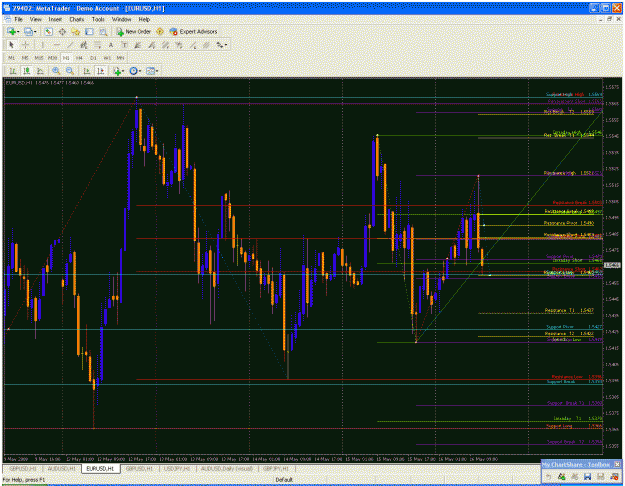Switch to the GBPJPY,H1 chart tab
Viewport: 625px width, 486px height.
tap(276, 469)
